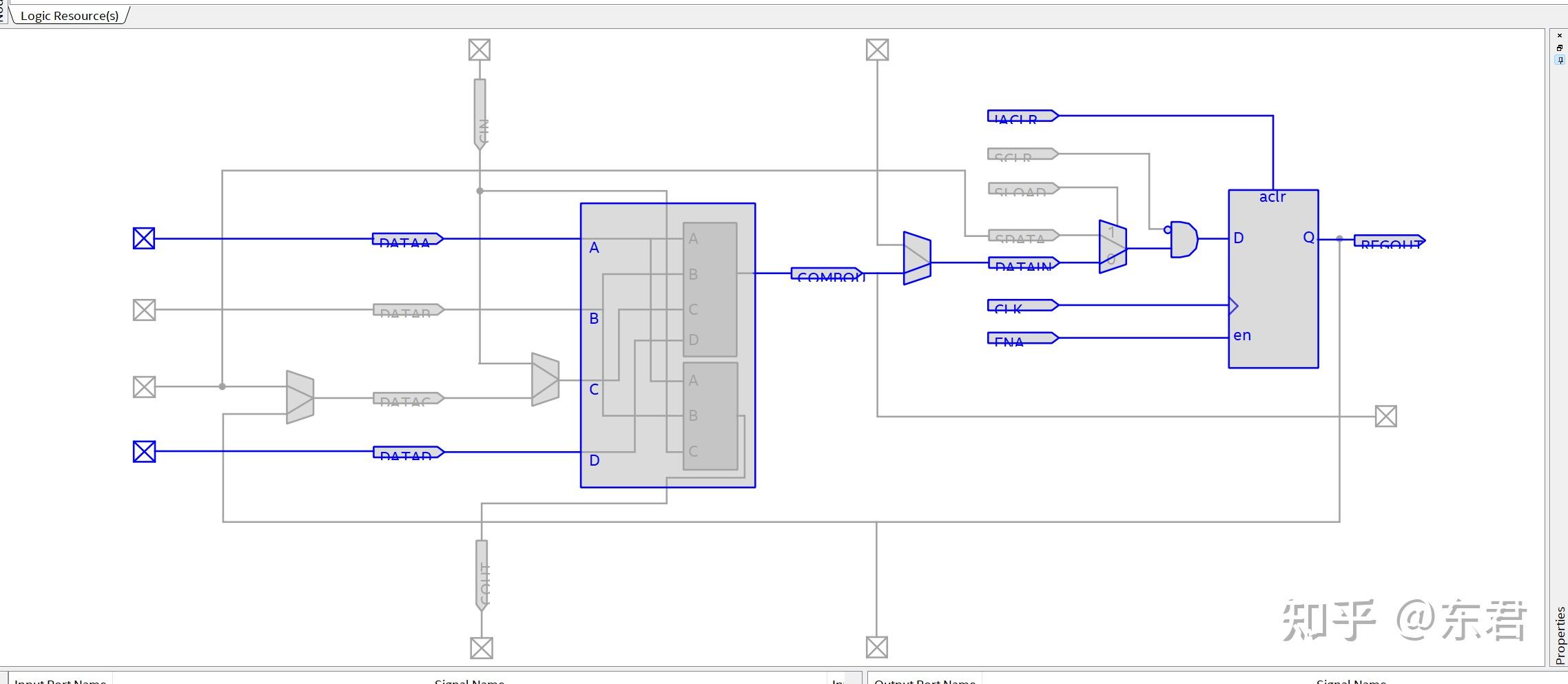Click the register clock triangle input
This screenshot has height=684, width=1568.
[1233, 306]
